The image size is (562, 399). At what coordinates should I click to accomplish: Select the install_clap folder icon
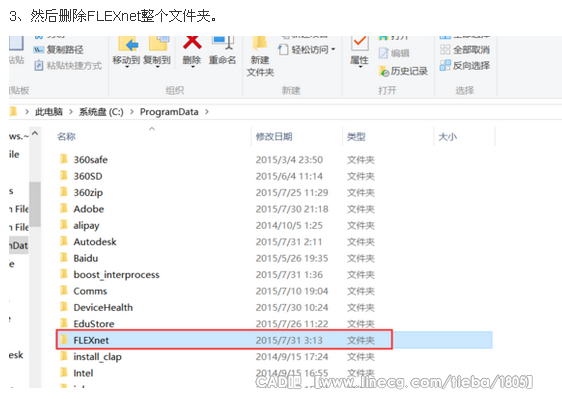pos(64,356)
